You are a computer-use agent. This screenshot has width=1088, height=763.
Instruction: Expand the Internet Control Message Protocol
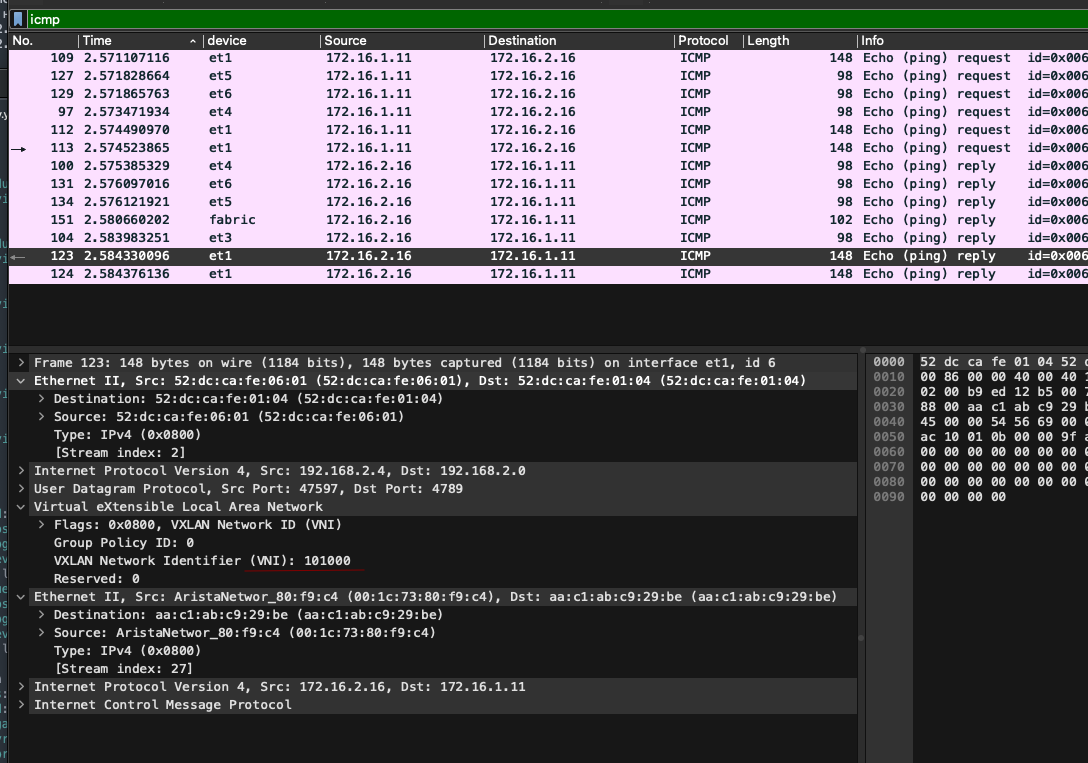pyautogui.click(x=23, y=705)
